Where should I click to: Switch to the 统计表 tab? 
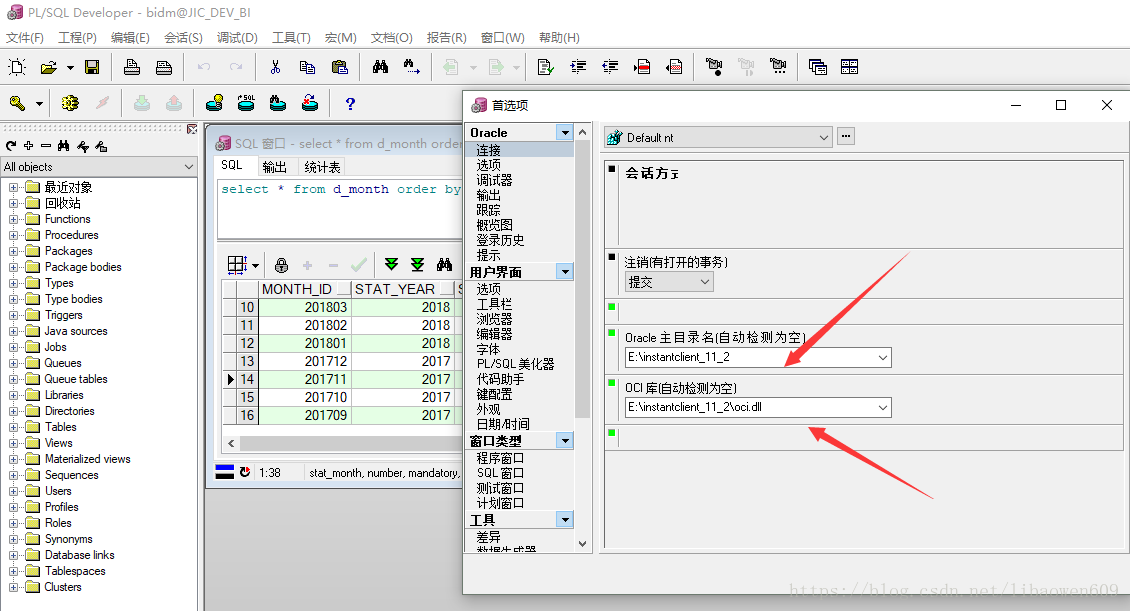pos(322,166)
